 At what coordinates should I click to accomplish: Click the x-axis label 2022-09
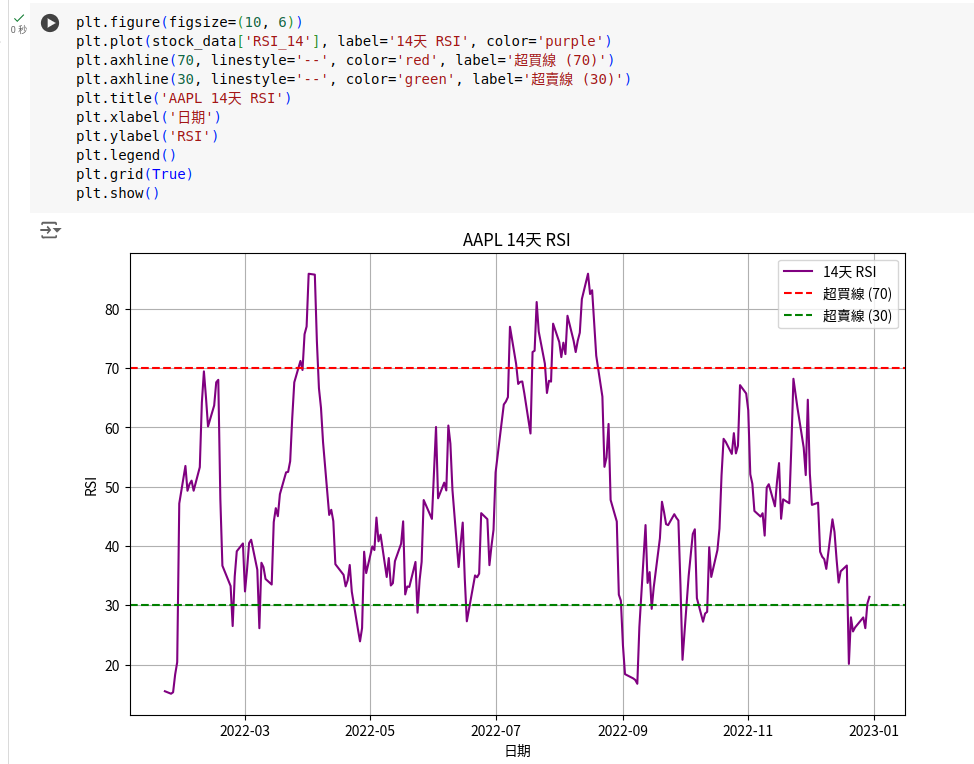[623, 731]
